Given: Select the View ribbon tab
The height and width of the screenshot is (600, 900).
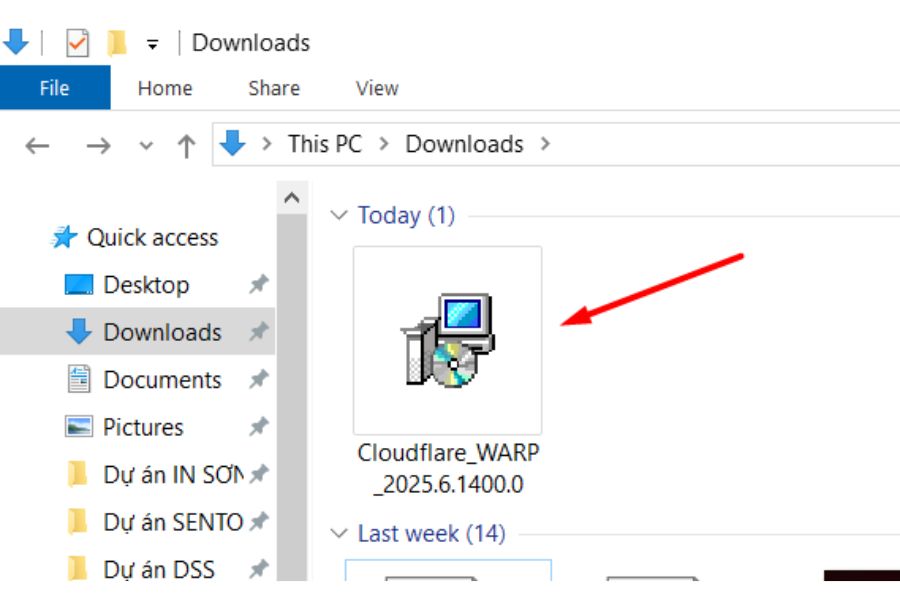Looking at the screenshot, I should tap(377, 88).
